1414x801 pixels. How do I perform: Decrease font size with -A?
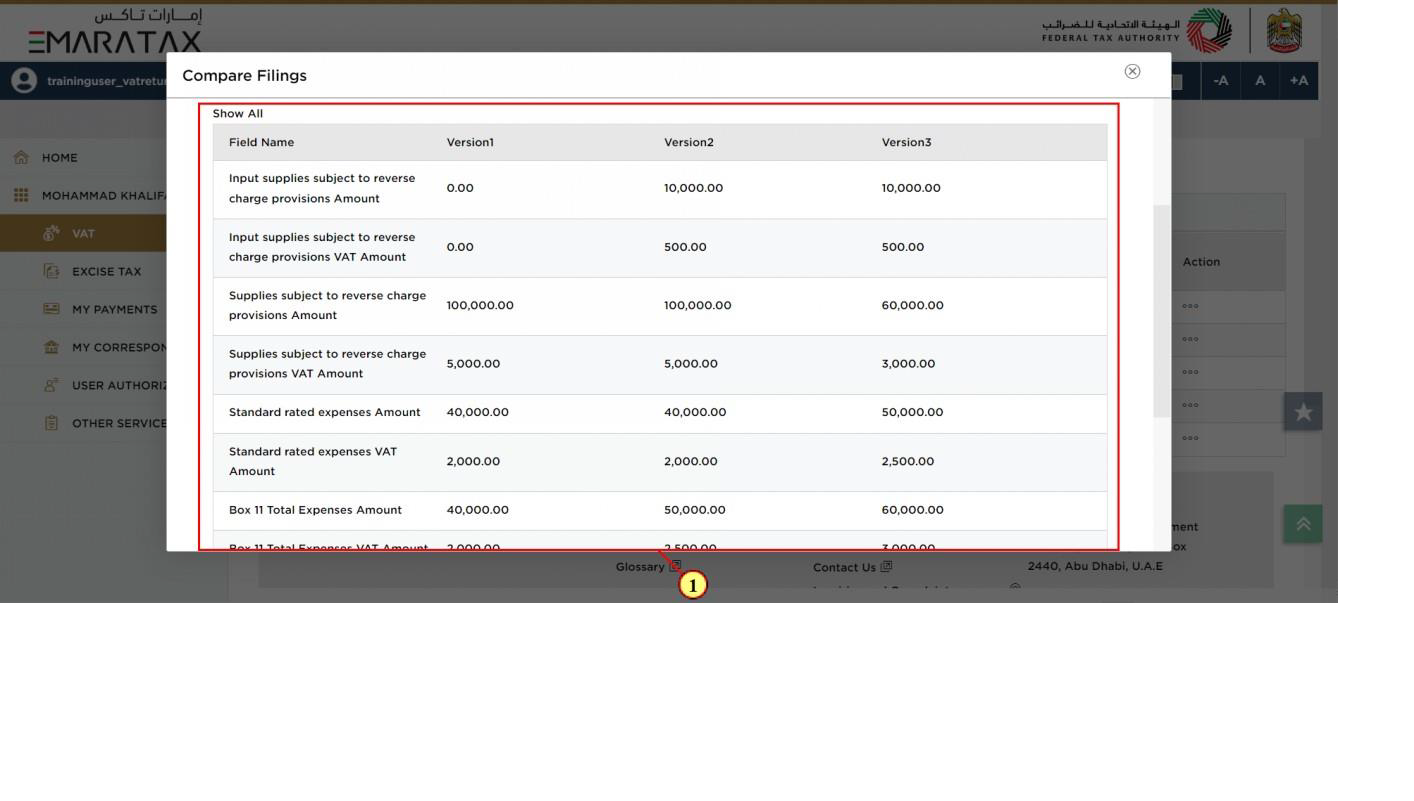click(x=1221, y=81)
